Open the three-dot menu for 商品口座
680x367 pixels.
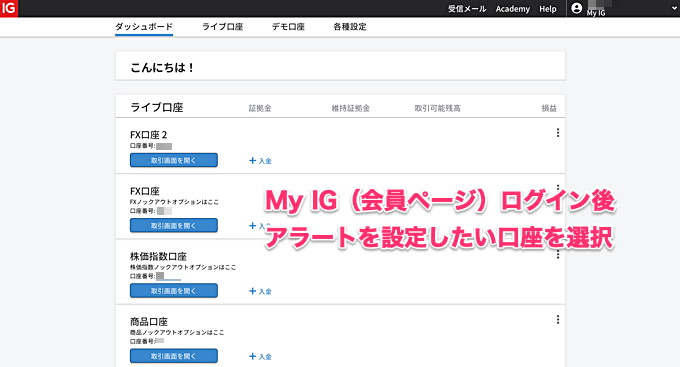coord(558,320)
